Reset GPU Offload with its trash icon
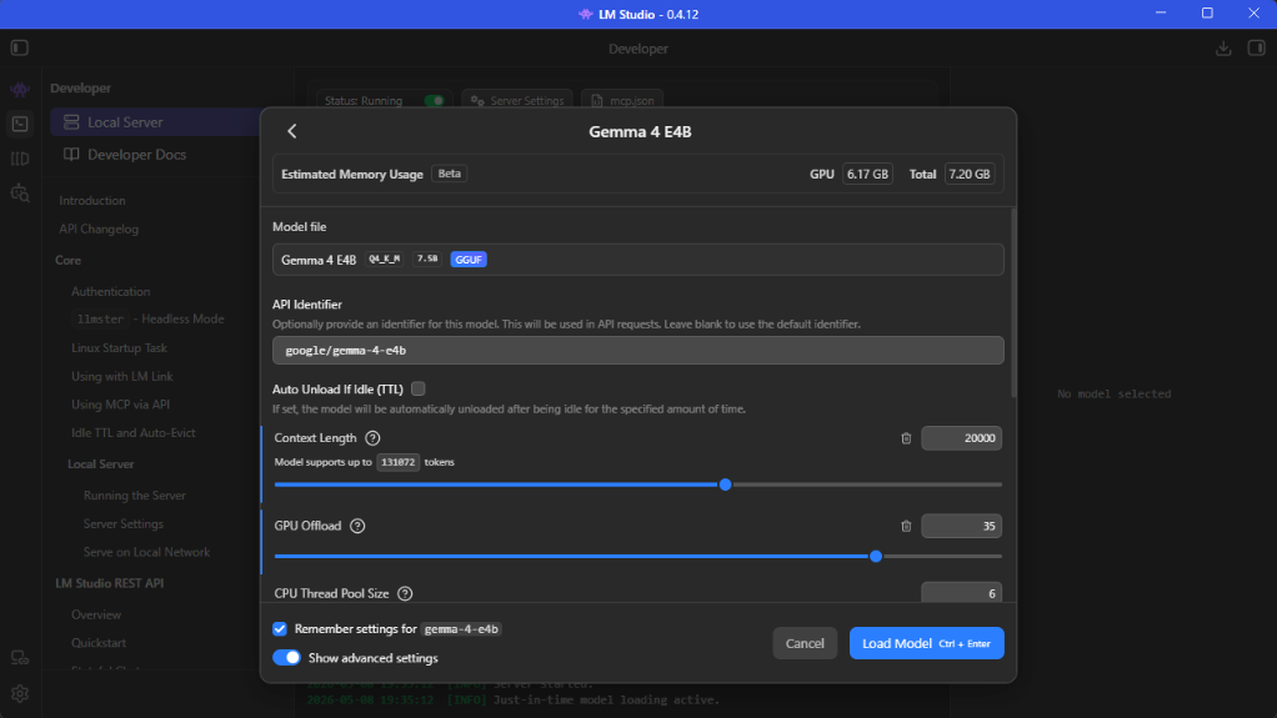 tap(906, 526)
